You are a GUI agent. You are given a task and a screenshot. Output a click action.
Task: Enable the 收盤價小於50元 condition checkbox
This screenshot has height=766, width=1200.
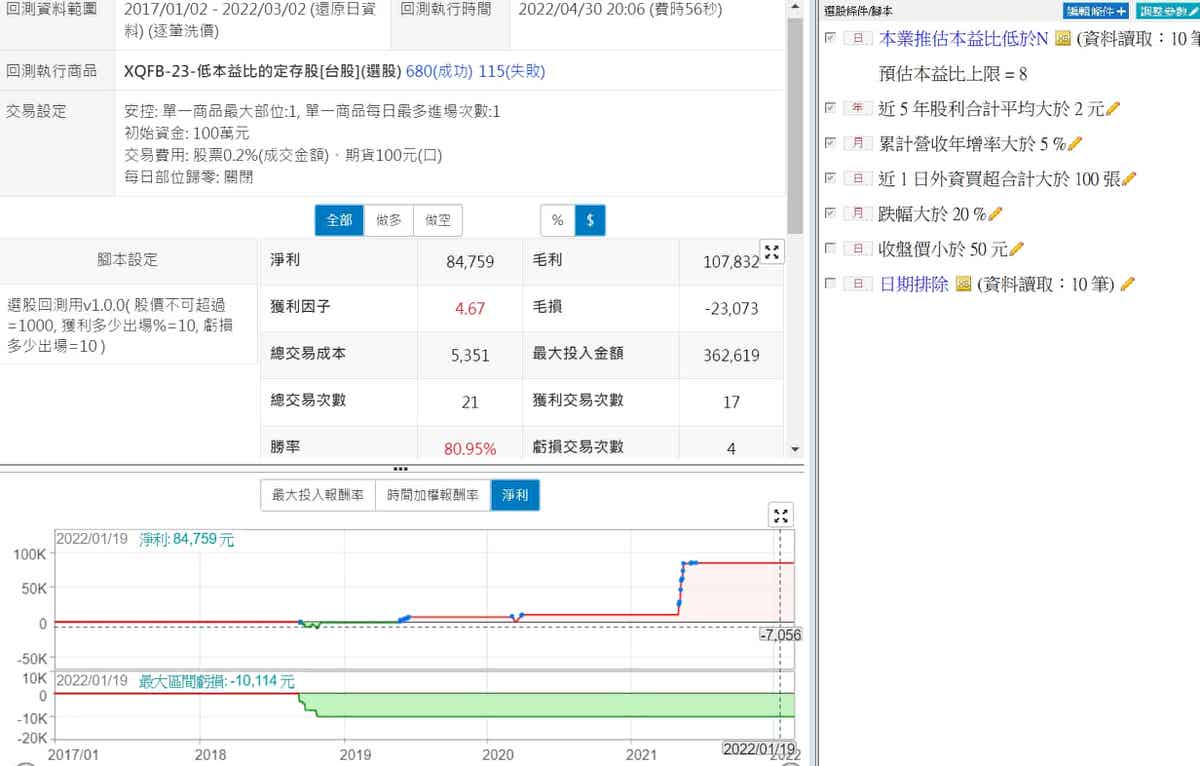[829, 248]
